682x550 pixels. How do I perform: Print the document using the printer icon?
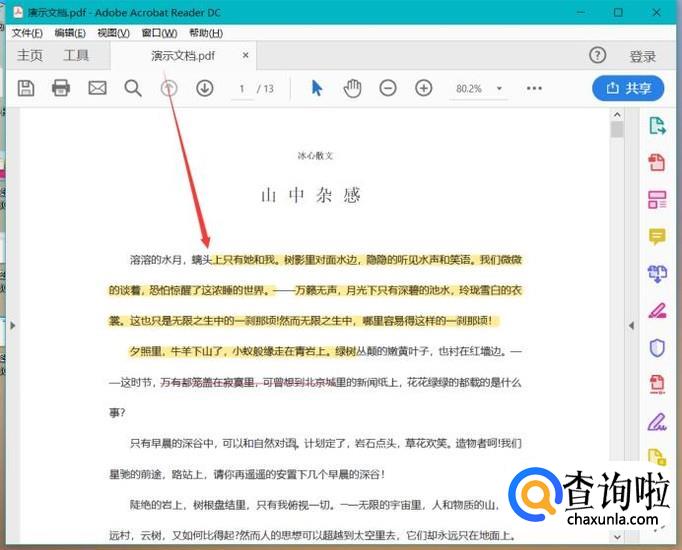[x=61, y=88]
